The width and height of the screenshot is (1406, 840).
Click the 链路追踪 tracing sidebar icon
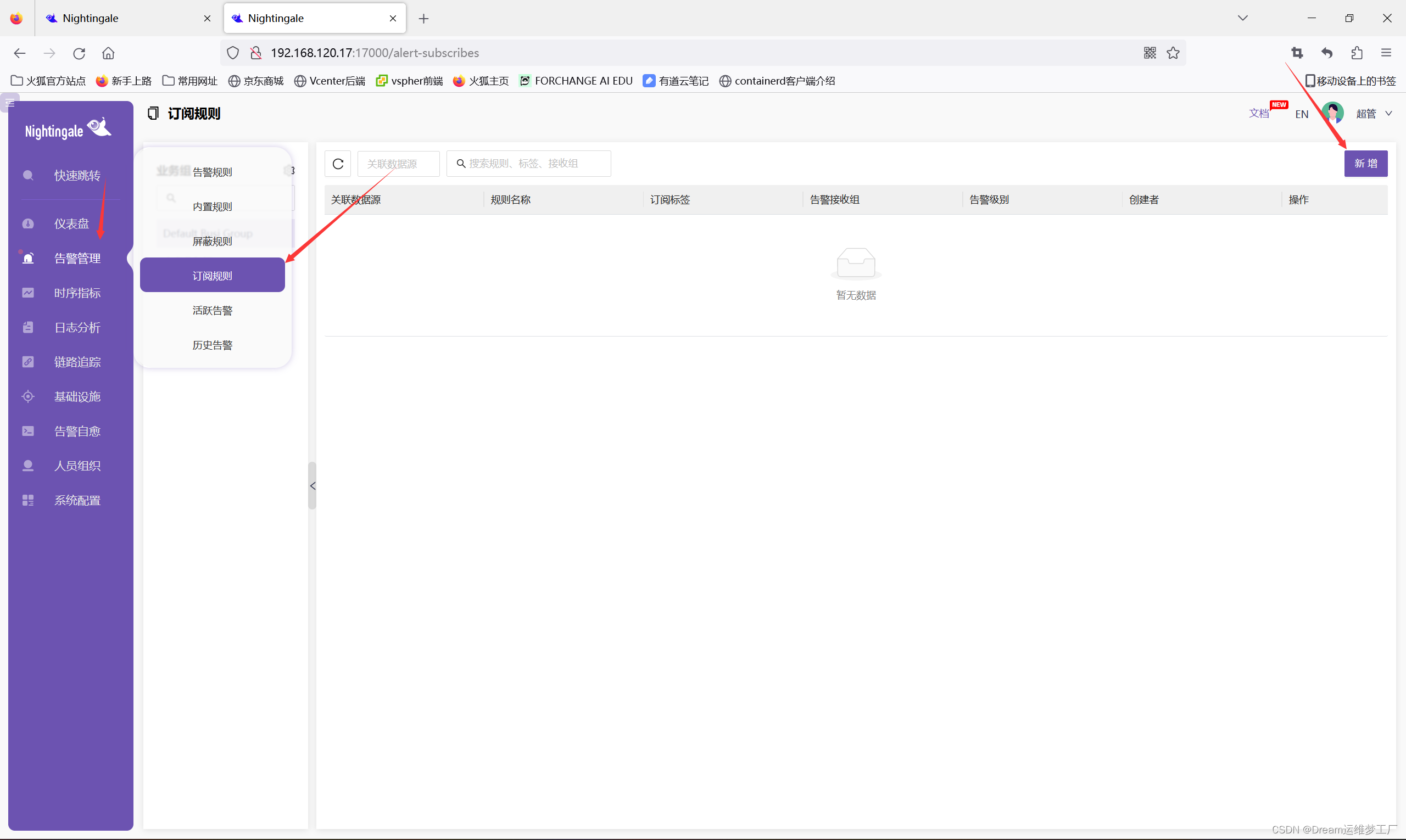coord(28,362)
